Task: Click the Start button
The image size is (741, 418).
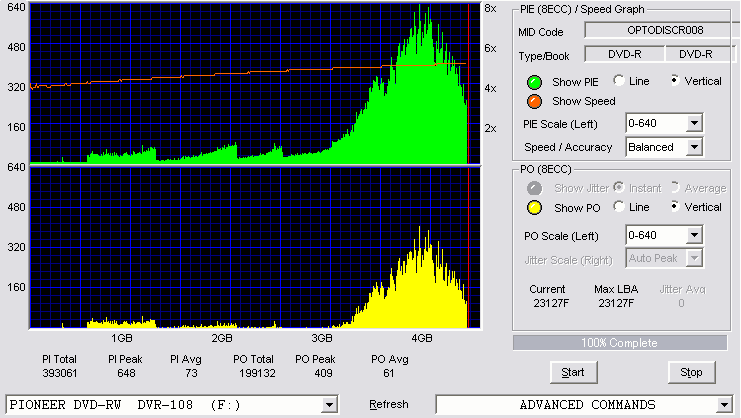Action: pos(573,373)
